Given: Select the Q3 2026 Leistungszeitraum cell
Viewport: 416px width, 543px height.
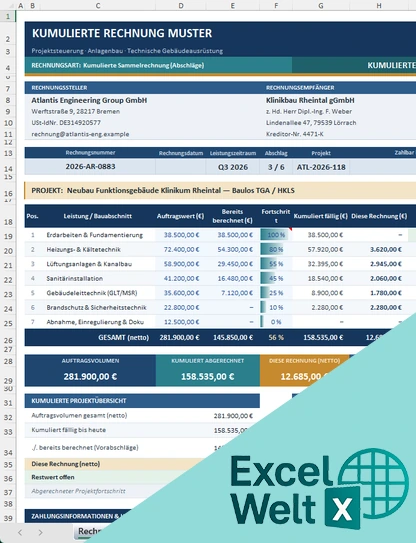Looking at the screenshot, I should click(233, 167).
